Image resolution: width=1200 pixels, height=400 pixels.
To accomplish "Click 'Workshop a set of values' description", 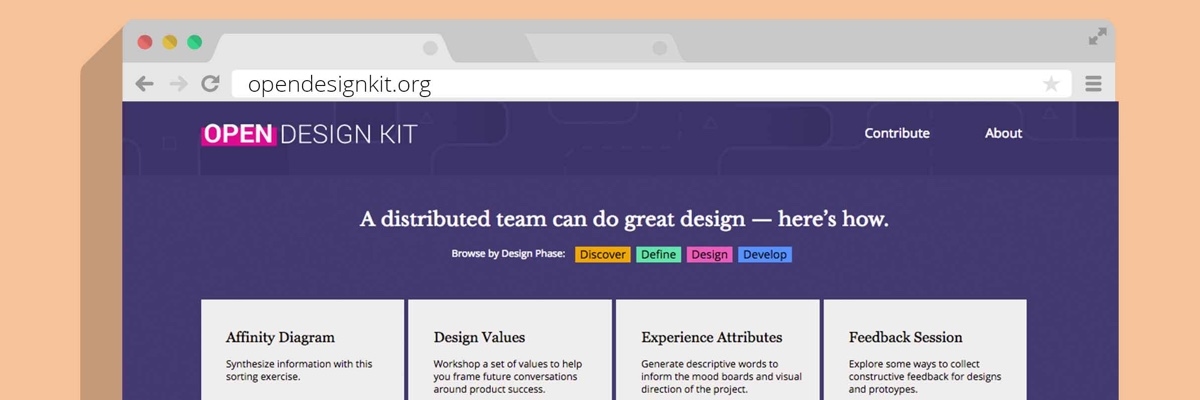I will click(x=508, y=377).
